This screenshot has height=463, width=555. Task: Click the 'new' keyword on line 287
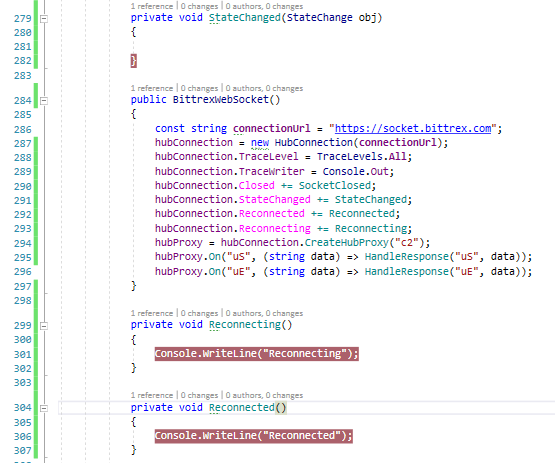260,142
